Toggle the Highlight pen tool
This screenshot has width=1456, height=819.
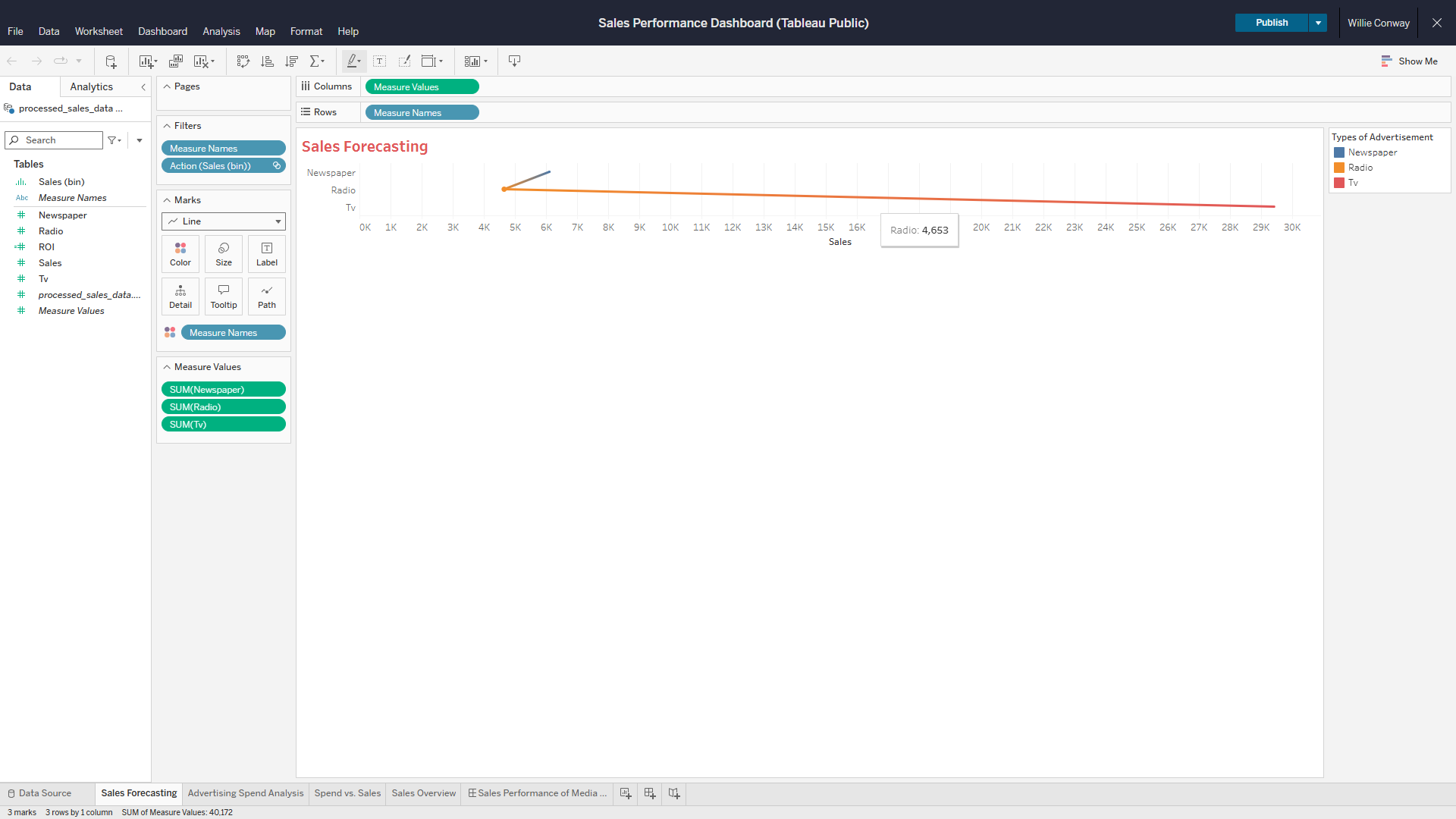click(x=352, y=61)
